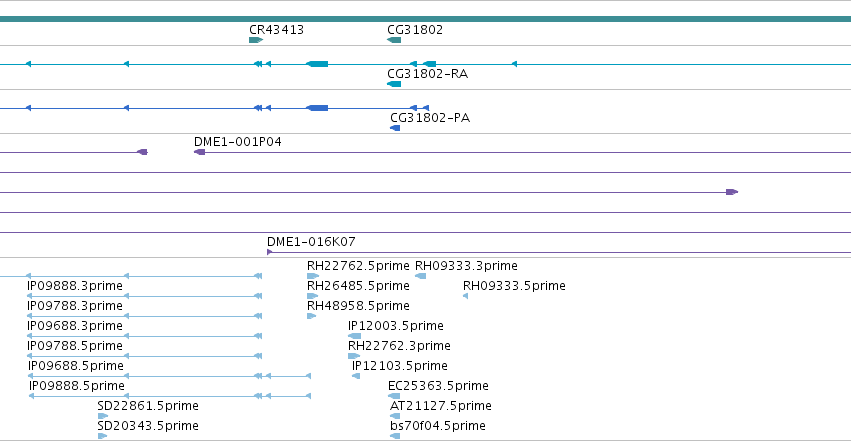This screenshot has height=441, width=851.
Task: Click the bs70f04.5prime feature glyph
Action: pyautogui.click(x=395, y=437)
